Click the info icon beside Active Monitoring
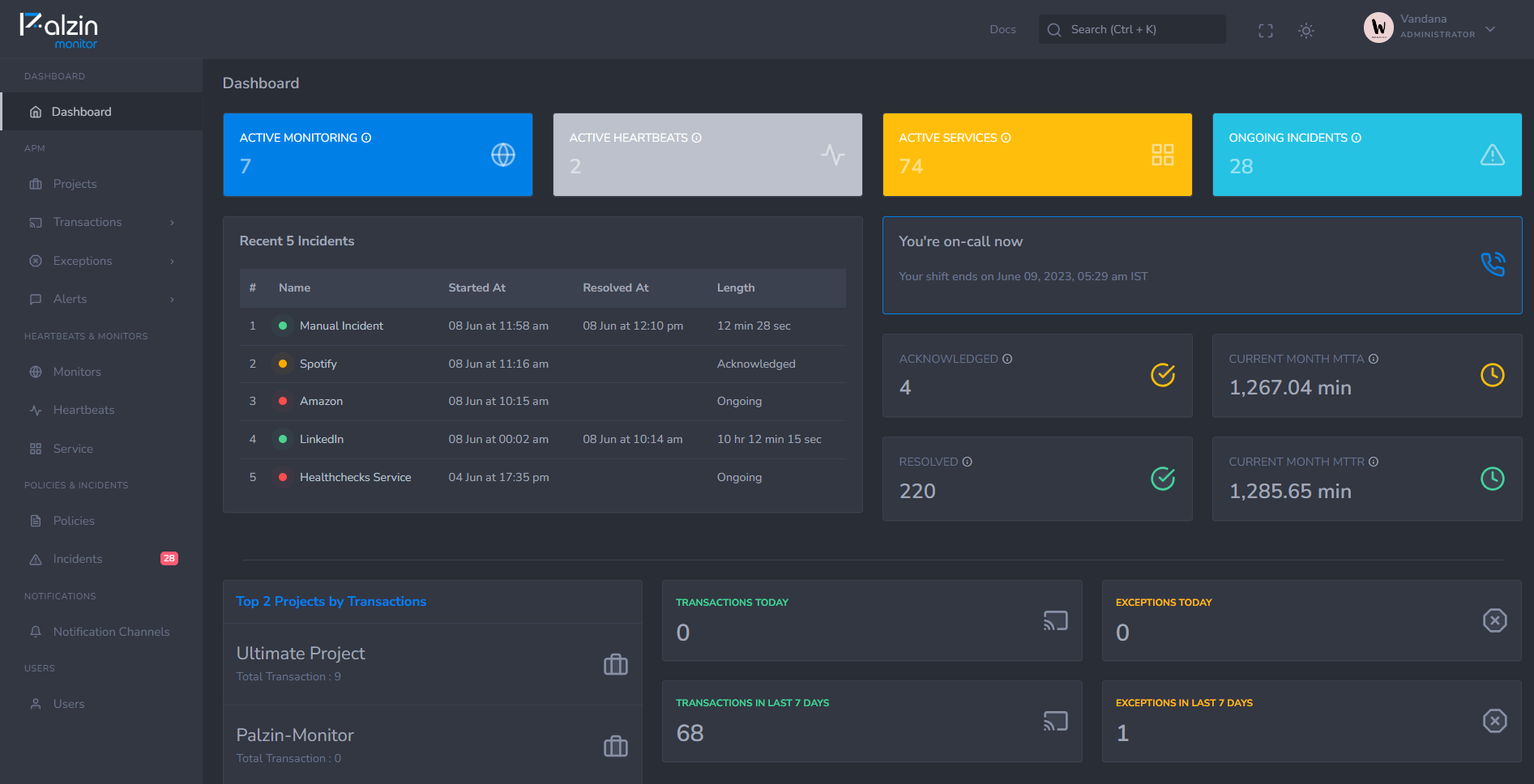Viewport: 1534px width, 784px height. click(366, 138)
